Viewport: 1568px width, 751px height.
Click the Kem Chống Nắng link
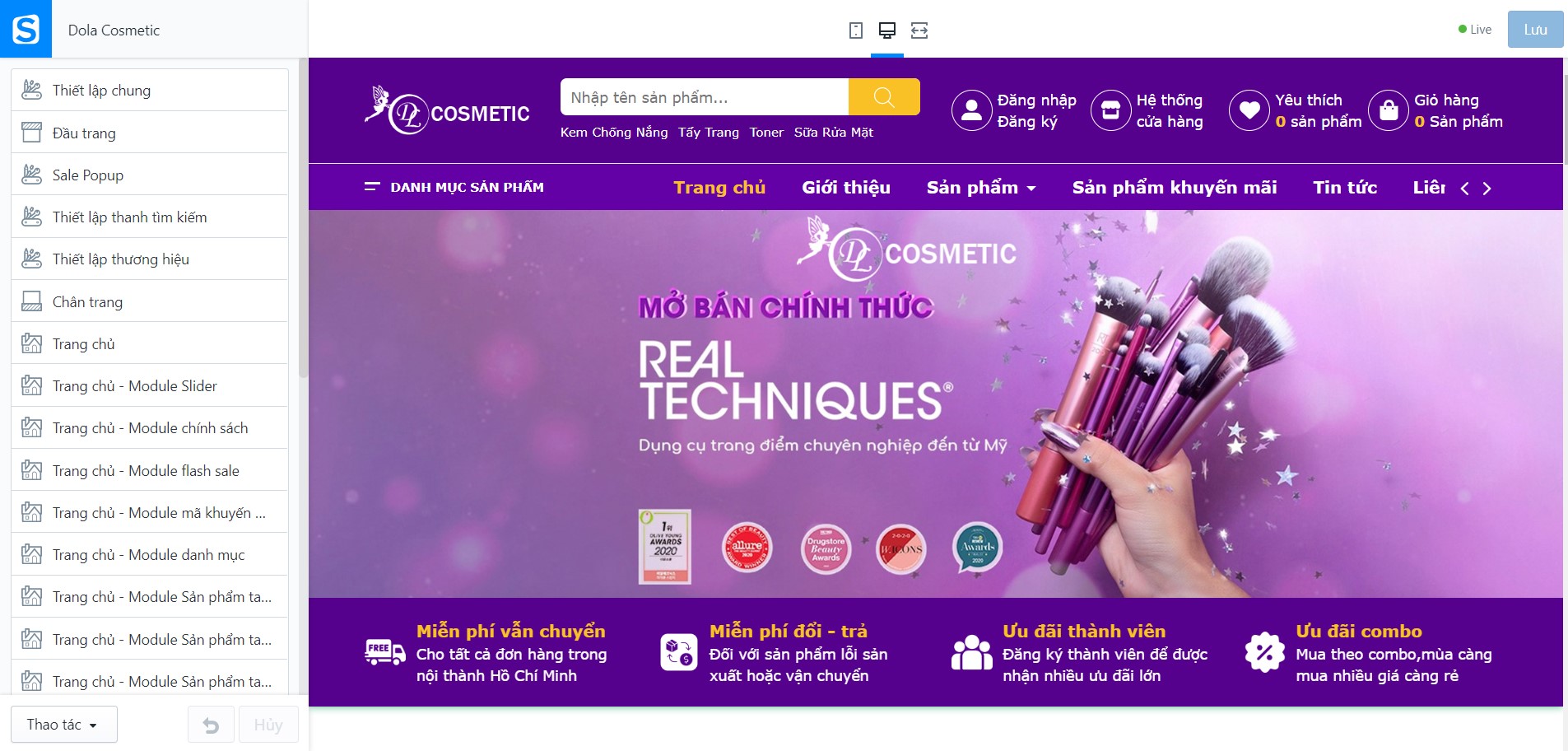[x=614, y=132]
